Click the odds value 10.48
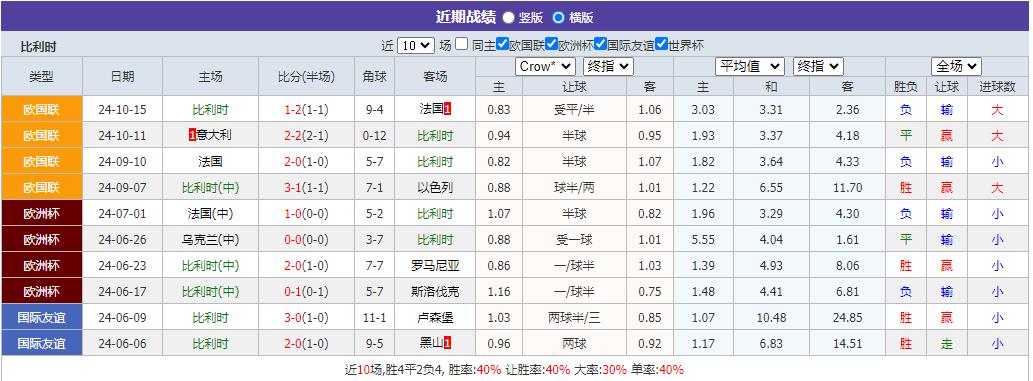Image resolution: width=1033 pixels, height=381 pixels. click(x=771, y=318)
